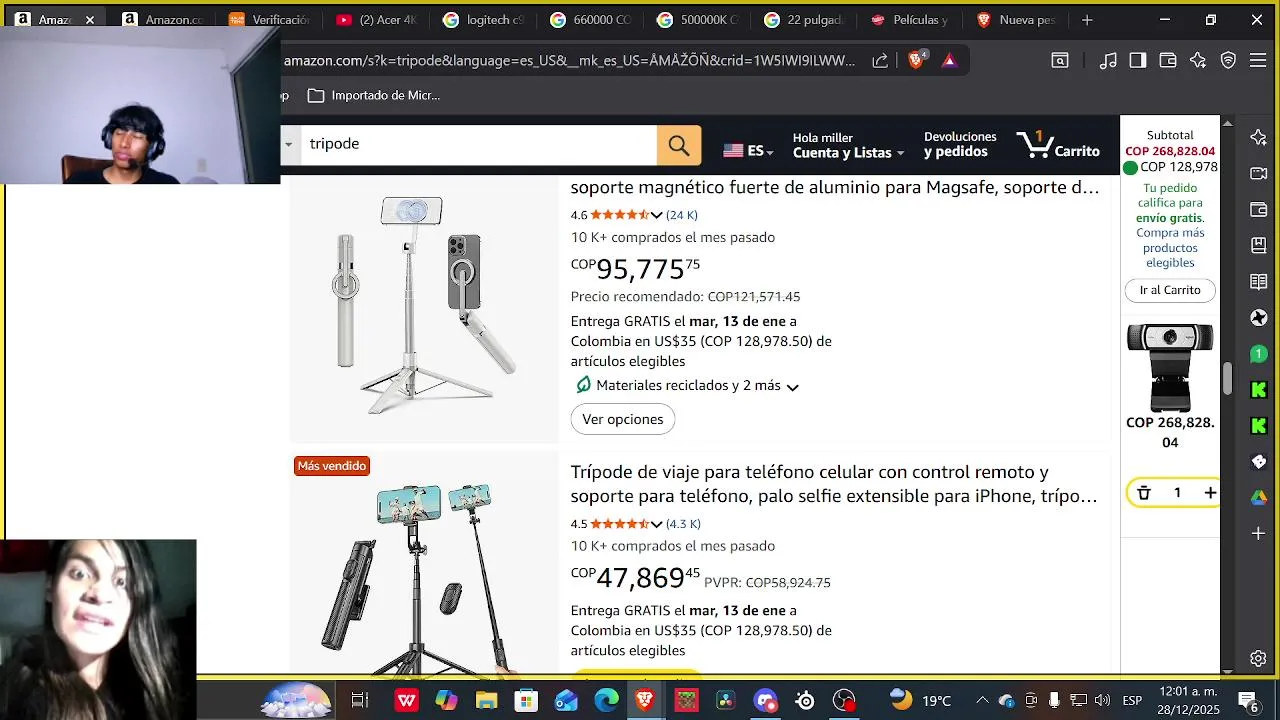Click the tripode search input field
Screen dimensions: 1280x720
click(x=478, y=144)
